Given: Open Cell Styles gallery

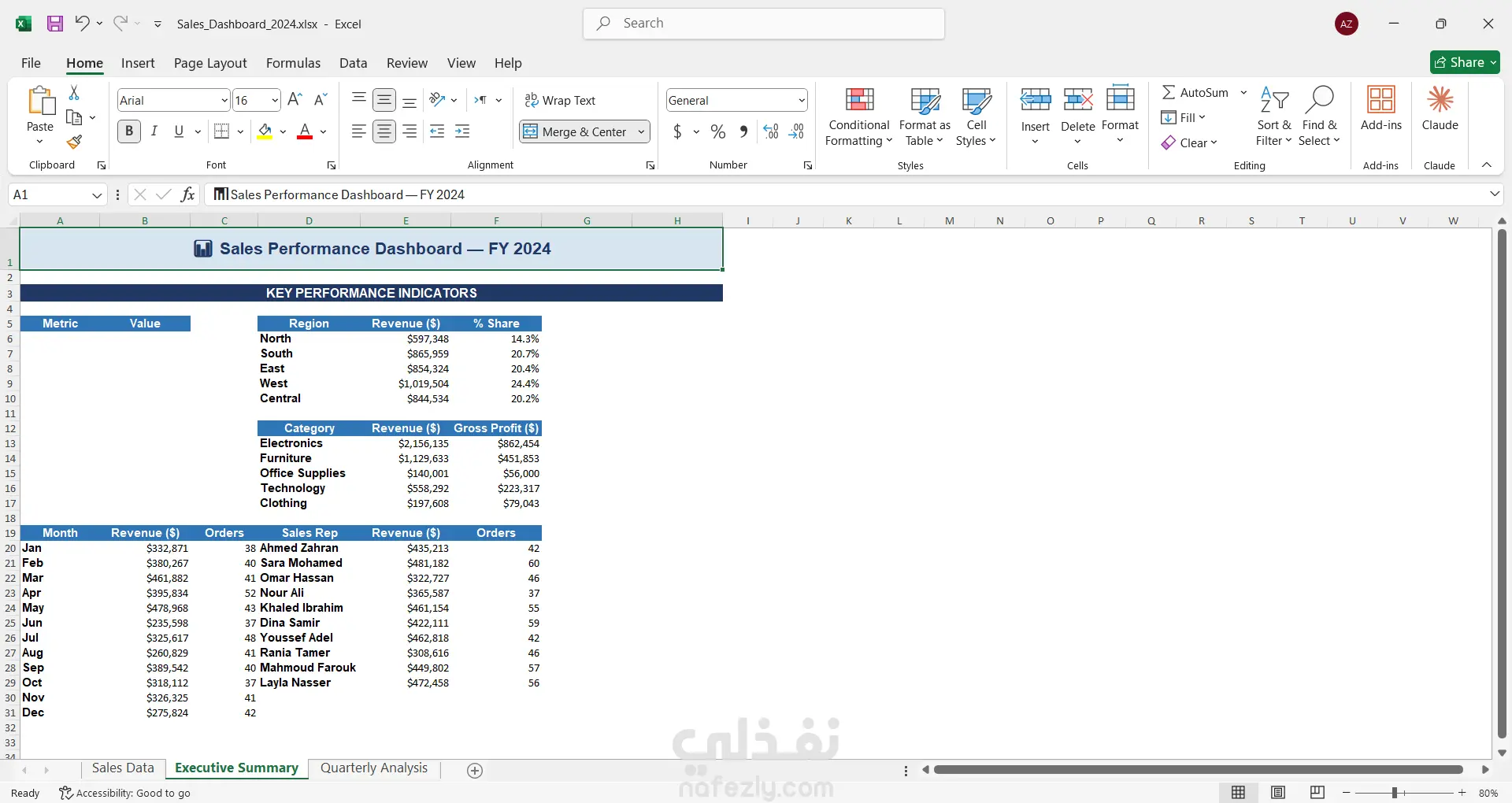Looking at the screenshot, I should point(976,117).
